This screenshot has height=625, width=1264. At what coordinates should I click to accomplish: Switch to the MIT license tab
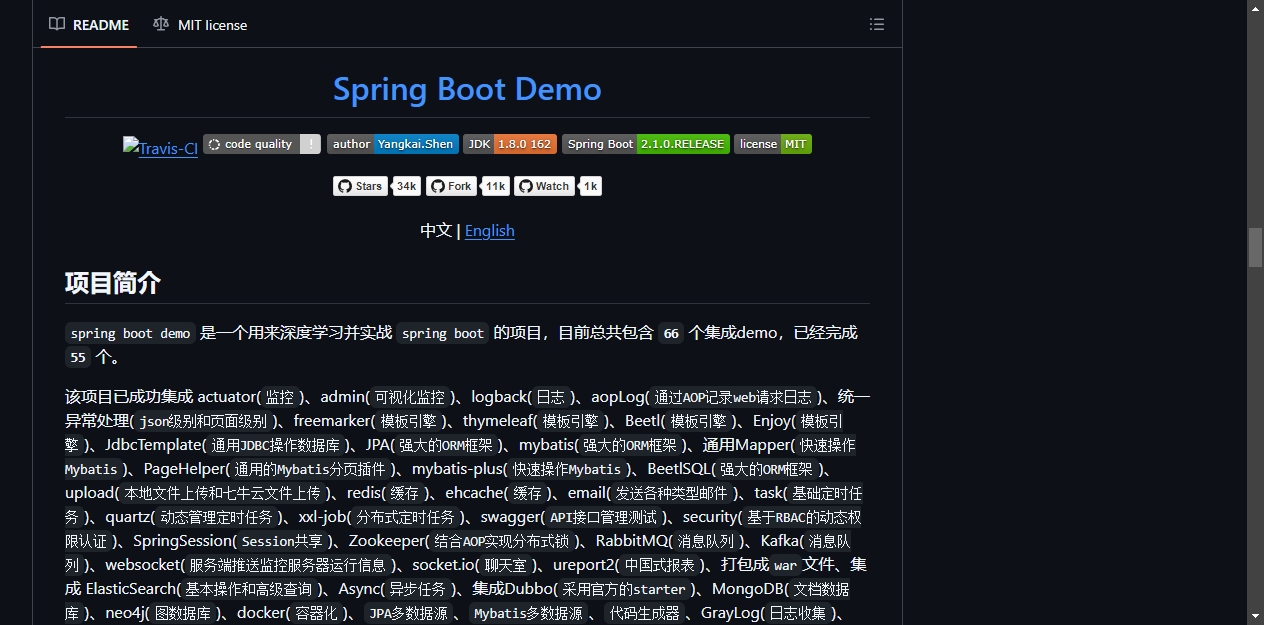pos(200,24)
